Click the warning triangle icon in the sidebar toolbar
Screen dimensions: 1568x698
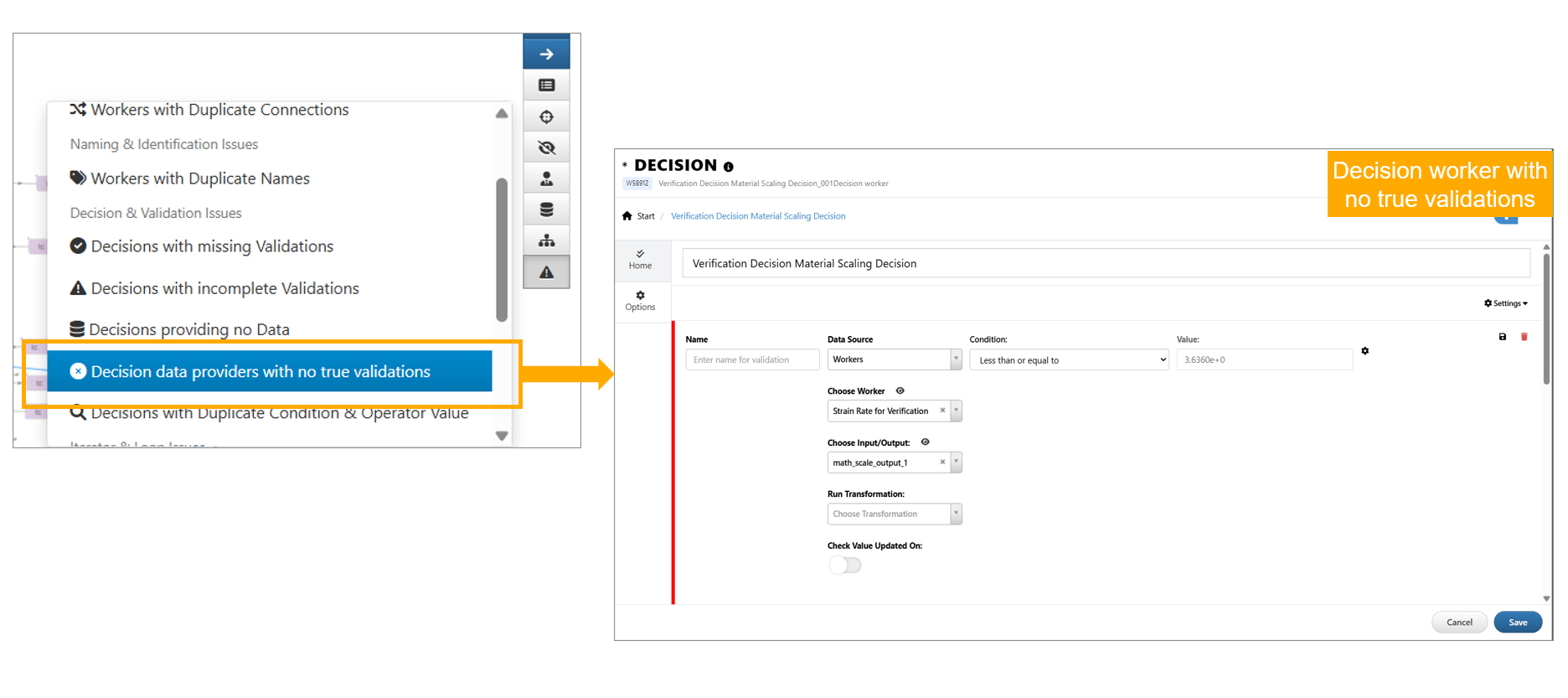(546, 272)
